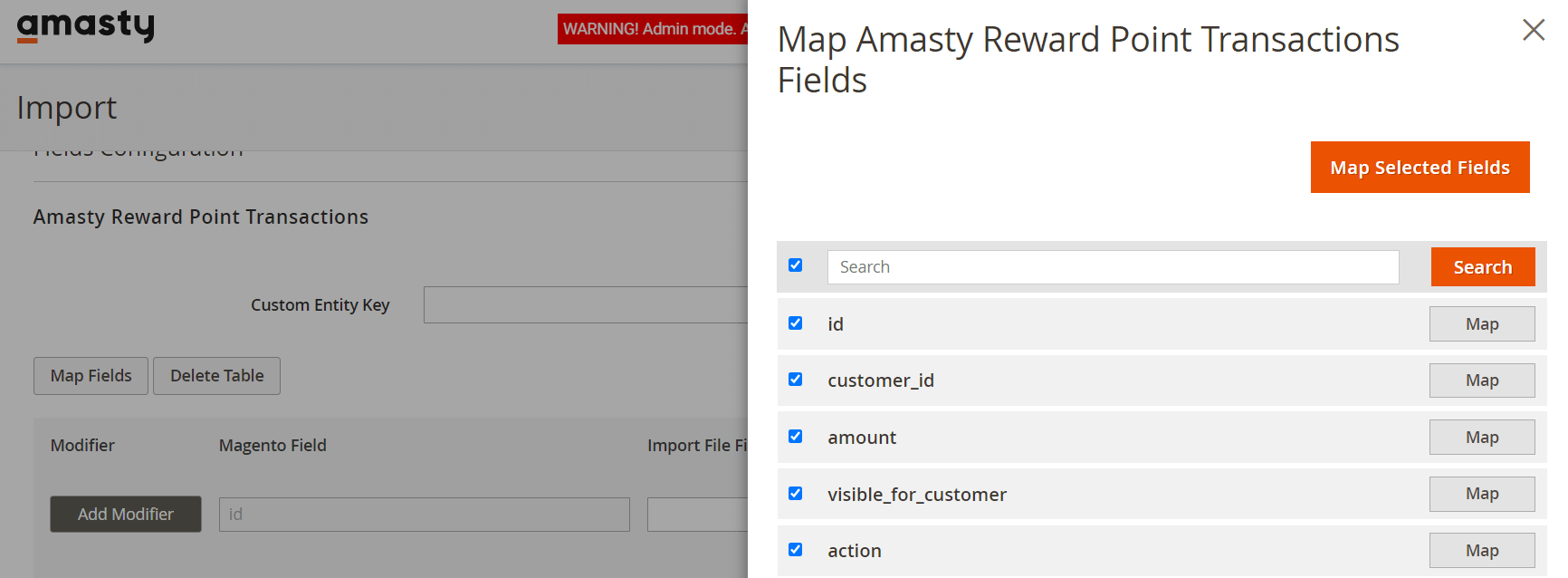1568x578 pixels.
Task: Close the Map Fields panel
Action: (1533, 30)
